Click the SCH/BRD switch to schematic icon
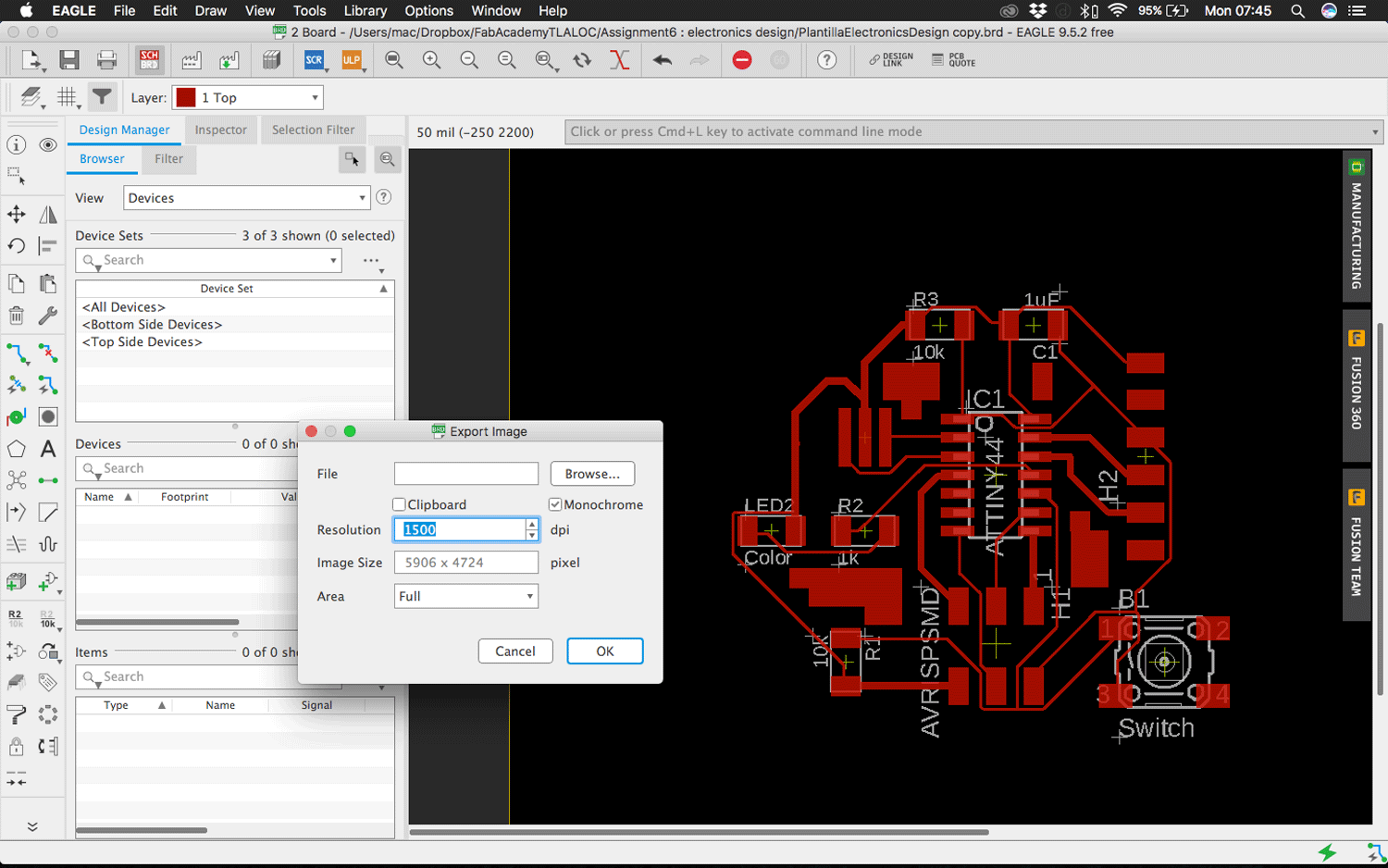This screenshot has height=868, width=1388. (x=149, y=60)
